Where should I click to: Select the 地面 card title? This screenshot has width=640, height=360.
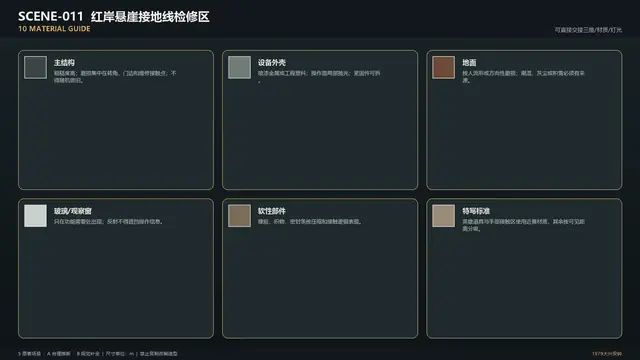tap(469, 62)
